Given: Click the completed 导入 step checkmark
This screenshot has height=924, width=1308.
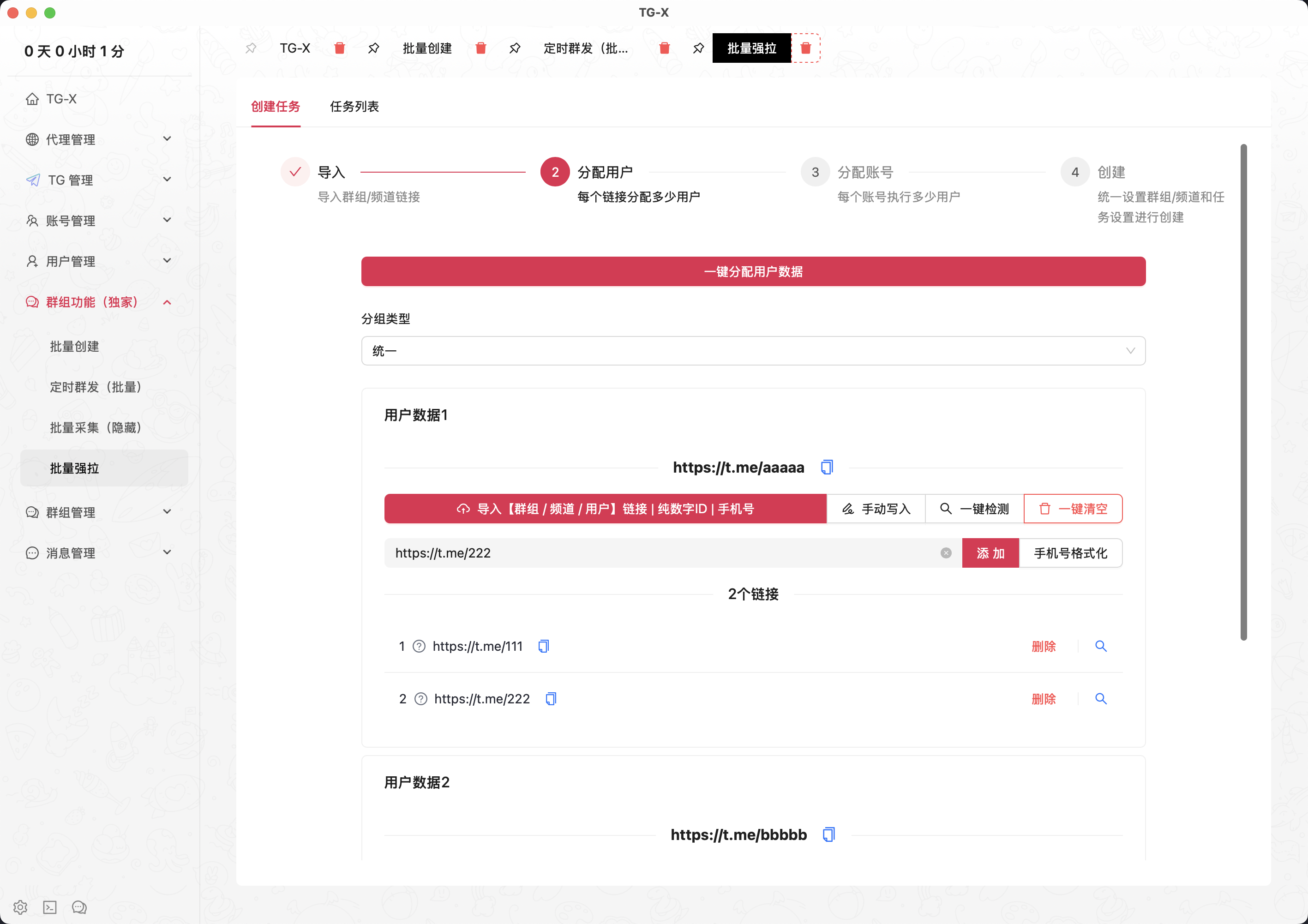Looking at the screenshot, I should click(295, 172).
